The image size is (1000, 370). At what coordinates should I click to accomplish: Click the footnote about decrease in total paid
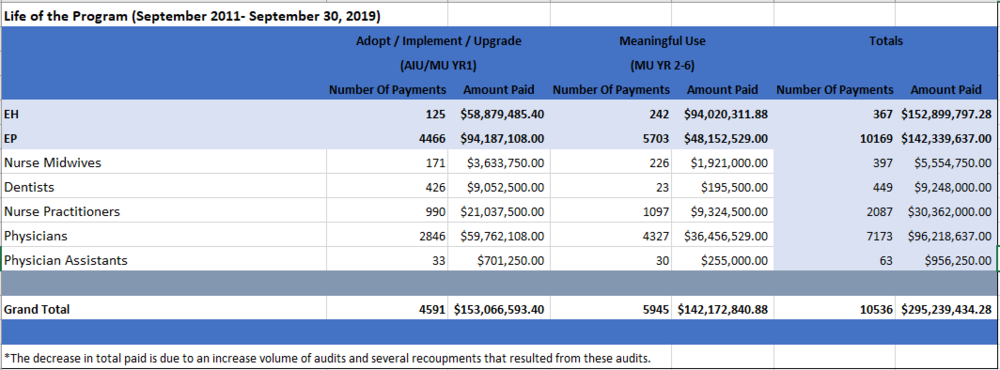click(327, 358)
